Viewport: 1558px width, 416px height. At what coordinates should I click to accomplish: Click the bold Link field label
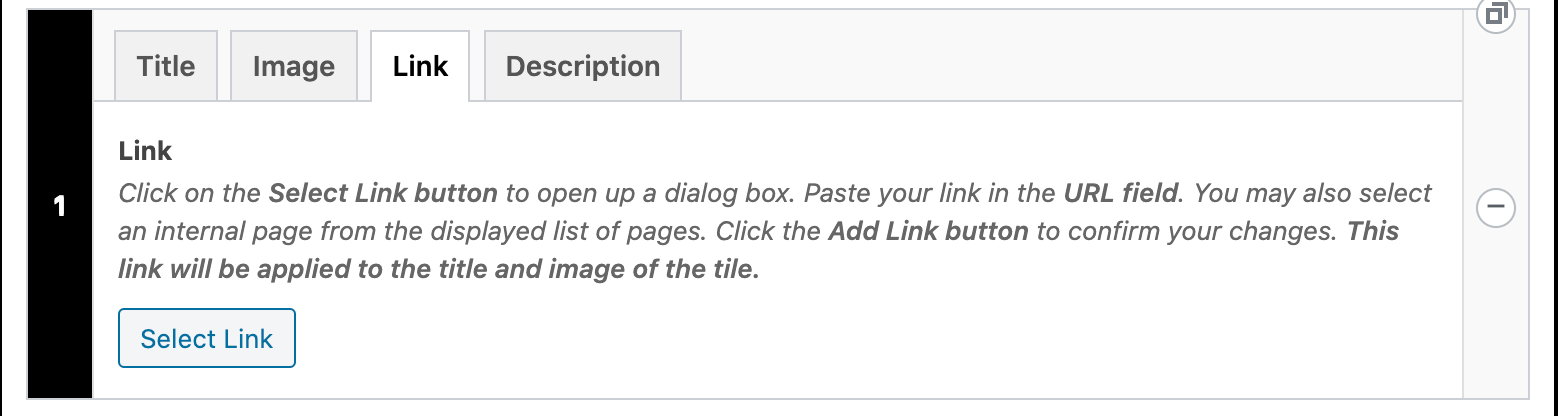coord(146,151)
